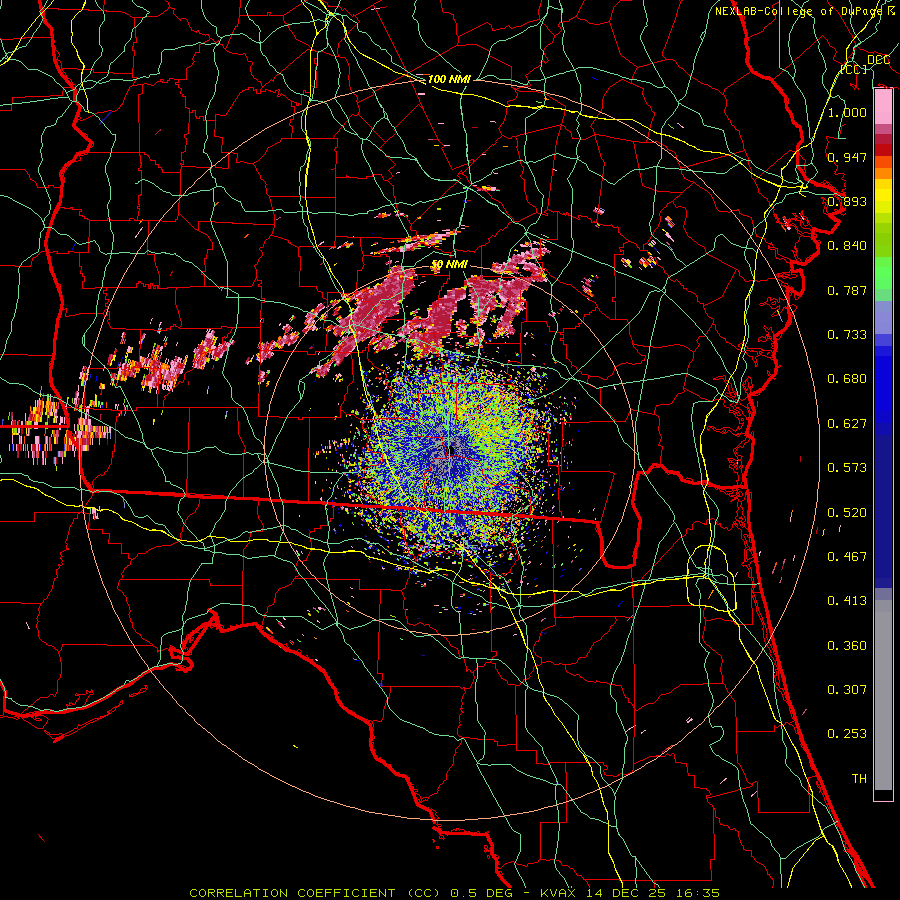Select the 0.627 legend value
The height and width of the screenshot is (900, 900).
[x=847, y=424]
